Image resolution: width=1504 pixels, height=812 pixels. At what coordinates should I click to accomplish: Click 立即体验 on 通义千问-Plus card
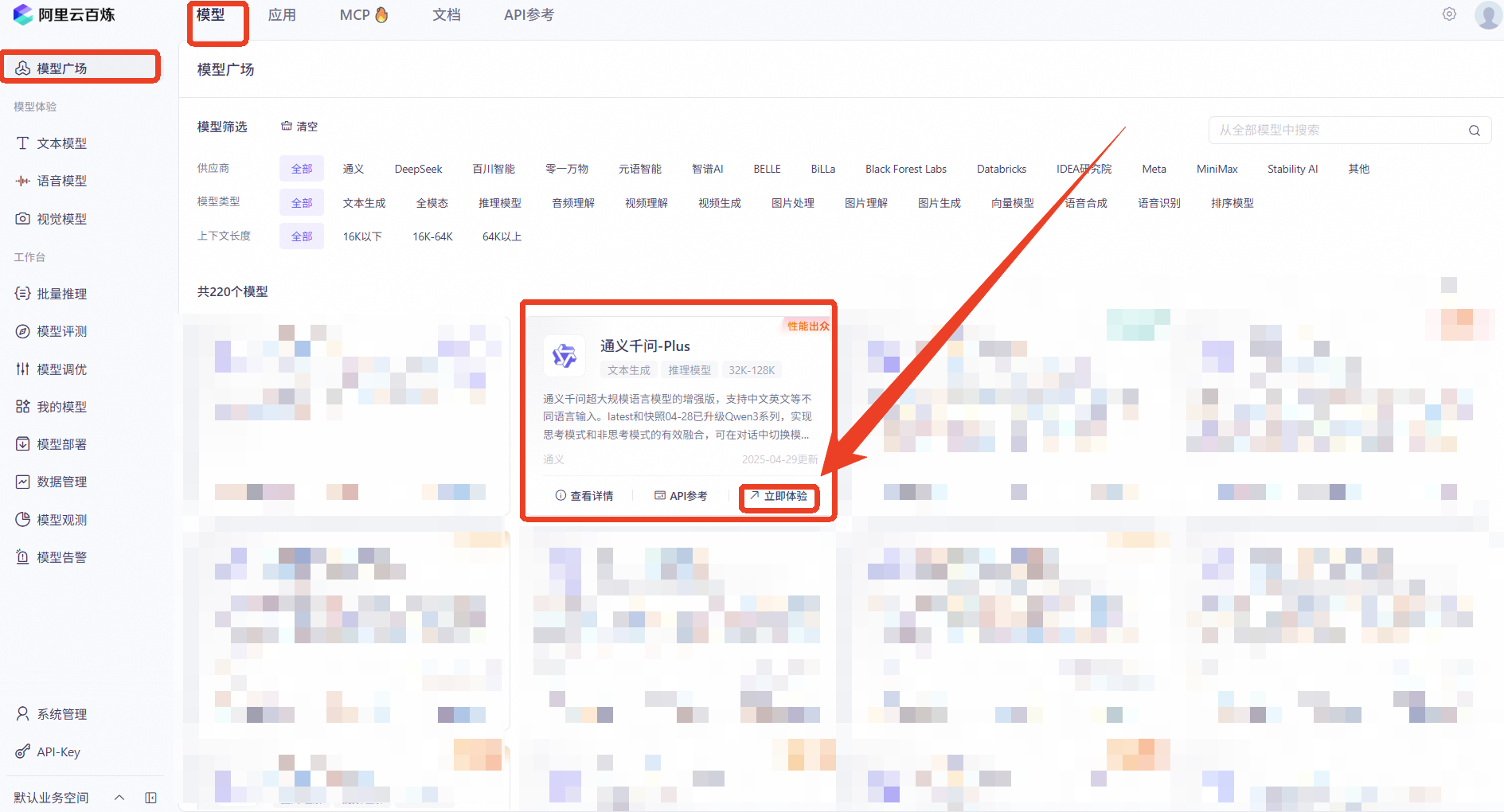[x=779, y=496]
